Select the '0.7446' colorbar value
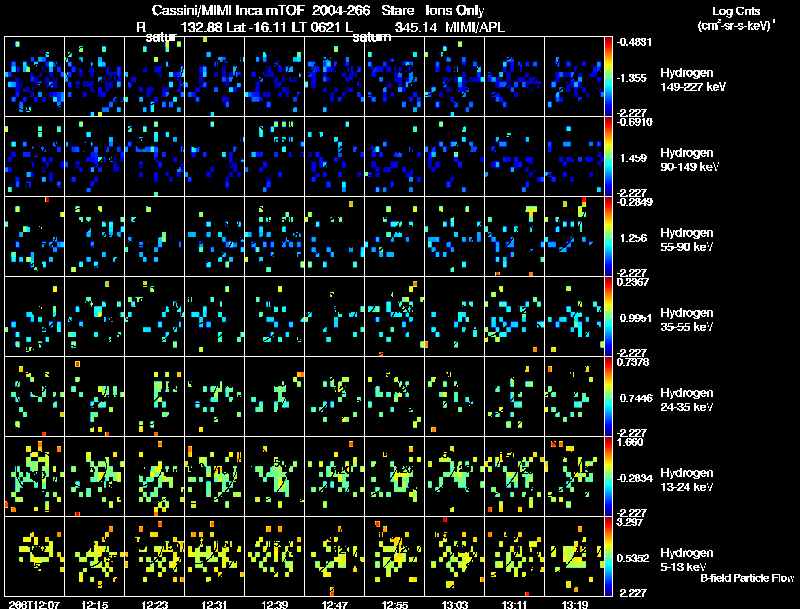The image size is (800, 609). click(636, 398)
